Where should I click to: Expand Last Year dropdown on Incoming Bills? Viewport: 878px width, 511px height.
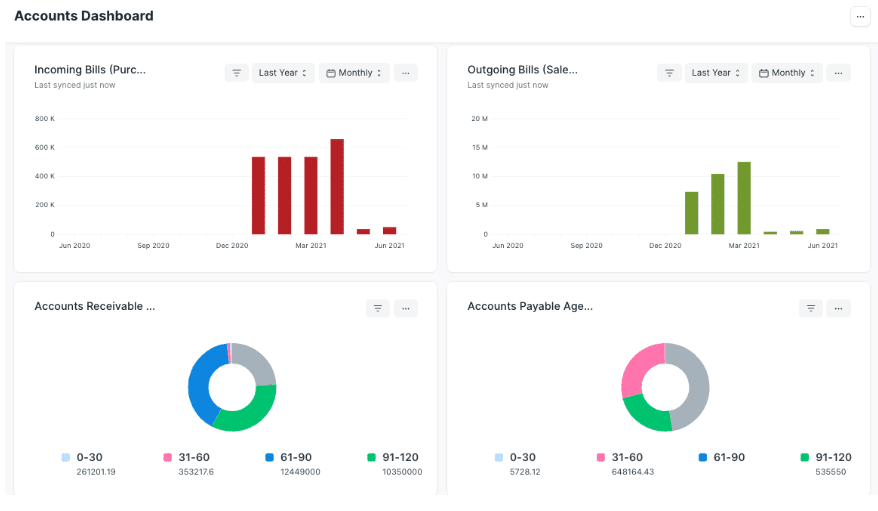[x=283, y=73]
